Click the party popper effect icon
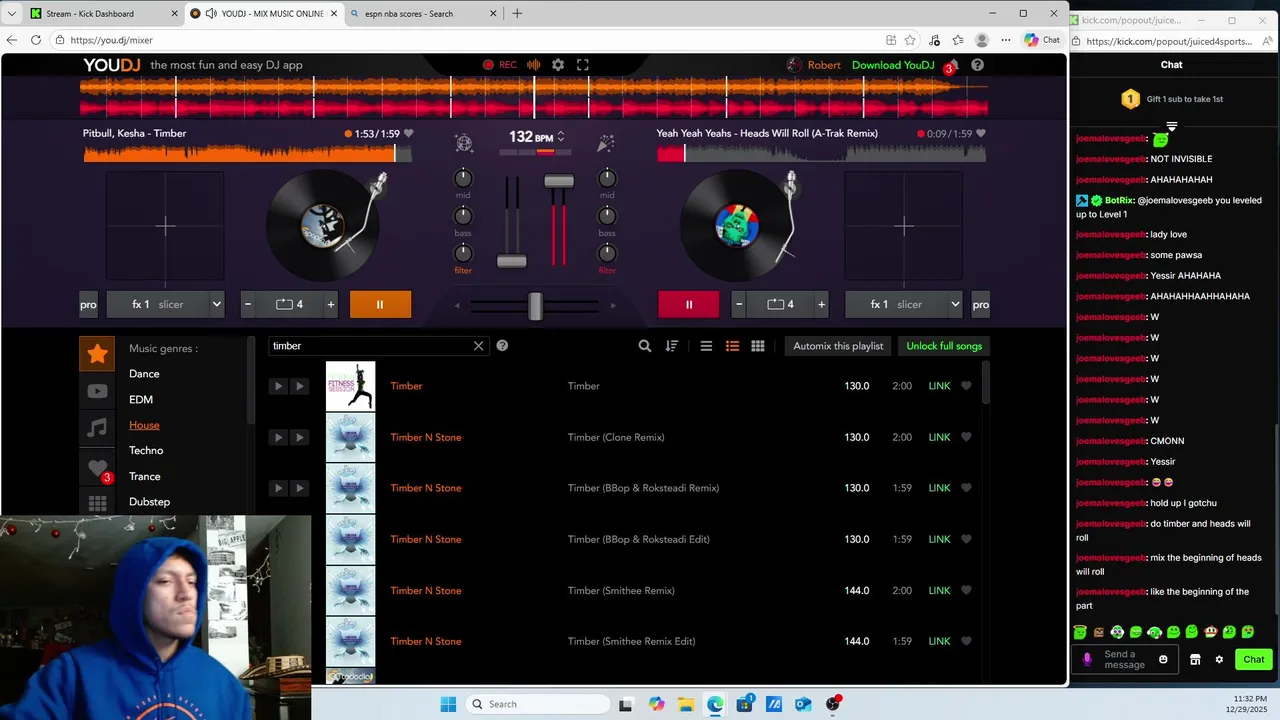This screenshot has width=1280, height=720. pos(606,143)
